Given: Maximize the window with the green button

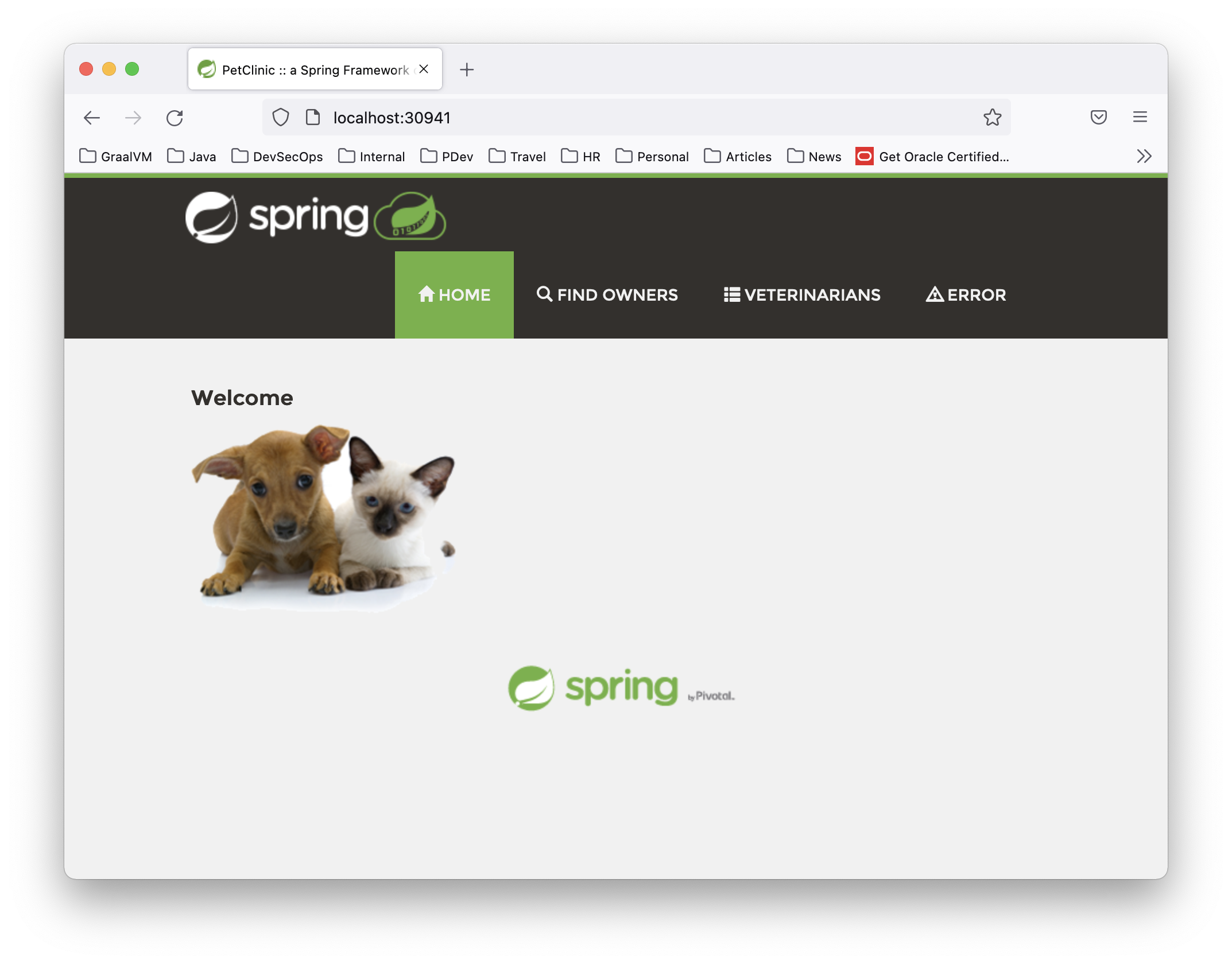Looking at the screenshot, I should tap(132, 69).
